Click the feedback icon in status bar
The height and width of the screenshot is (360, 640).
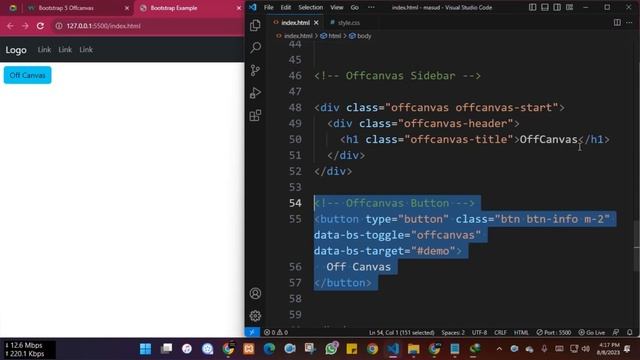coord(616,332)
